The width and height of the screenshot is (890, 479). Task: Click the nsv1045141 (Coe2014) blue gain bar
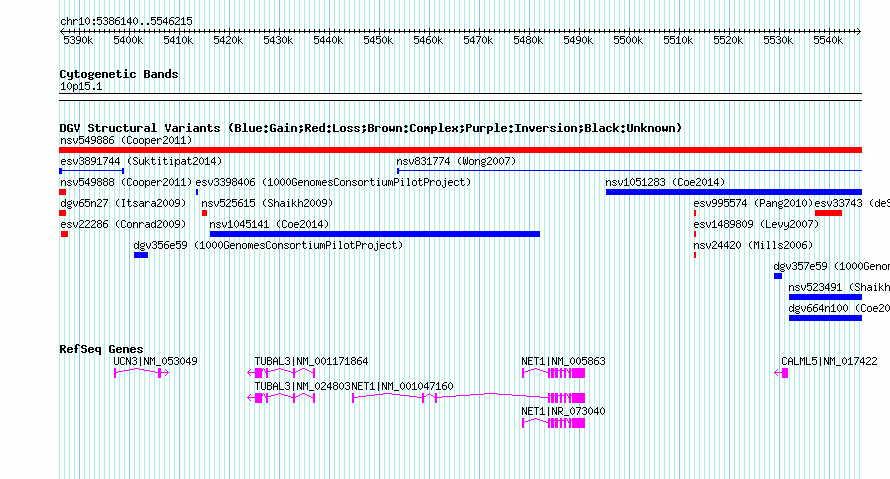pyautogui.click(x=375, y=234)
